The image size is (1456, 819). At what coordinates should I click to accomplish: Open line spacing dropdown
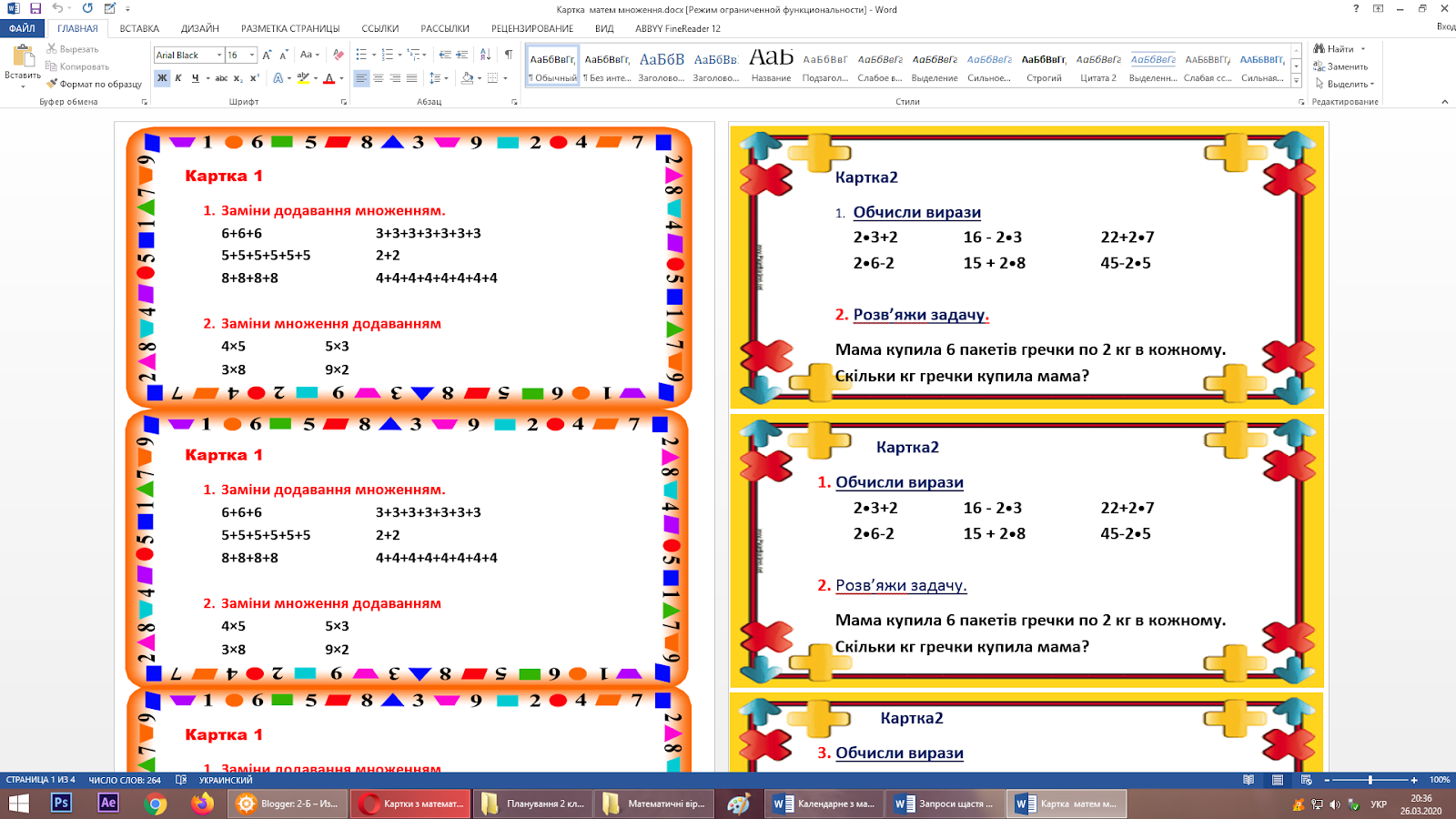click(x=438, y=78)
